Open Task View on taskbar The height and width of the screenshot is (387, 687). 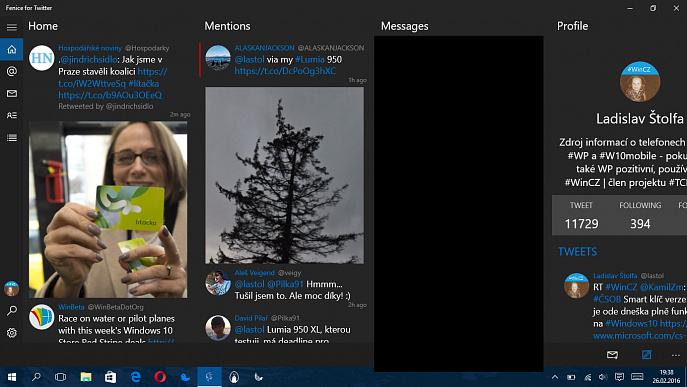pyautogui.click(x=60, y=377)
